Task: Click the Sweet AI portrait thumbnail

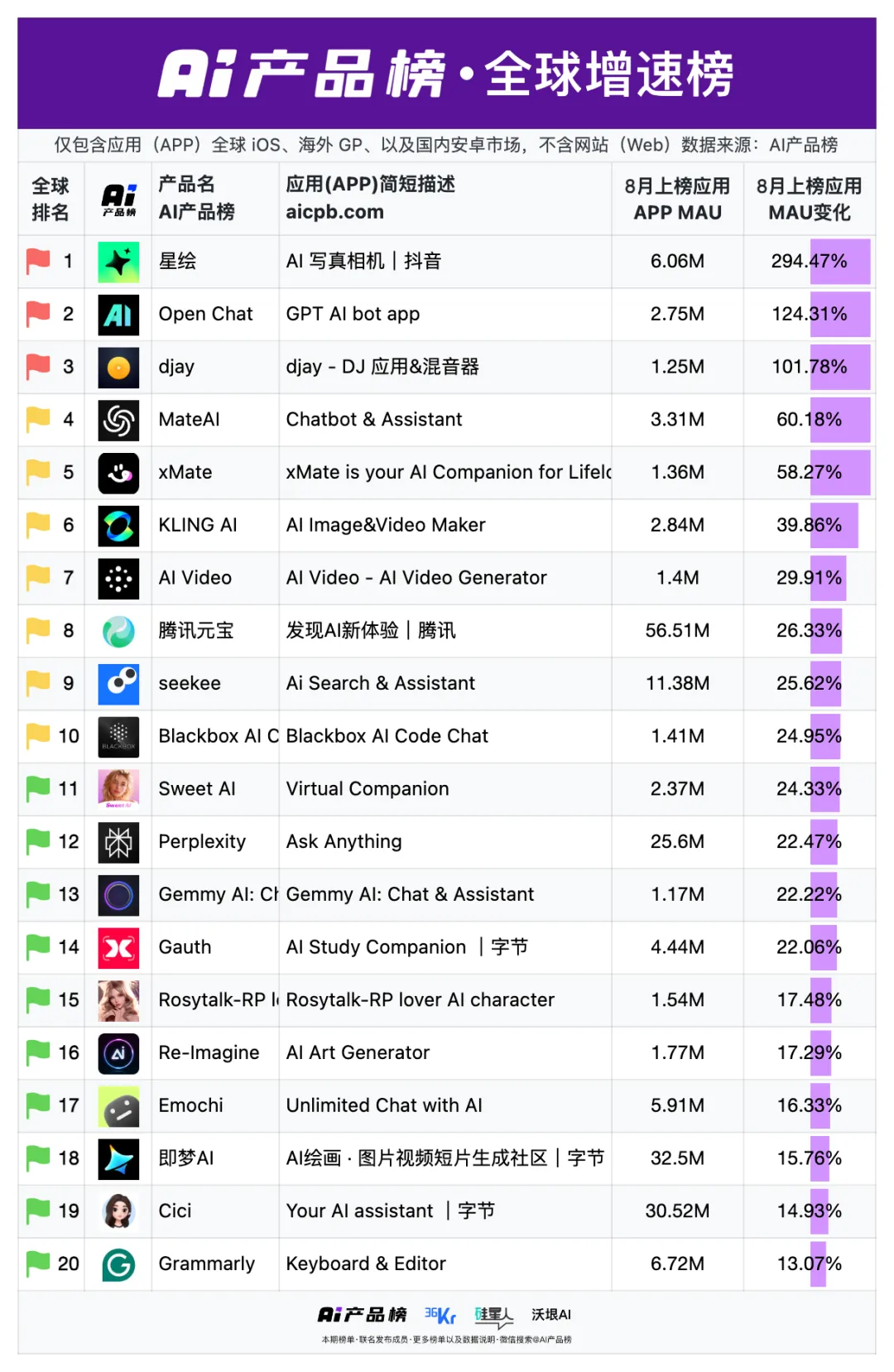Action: [118, 789]
